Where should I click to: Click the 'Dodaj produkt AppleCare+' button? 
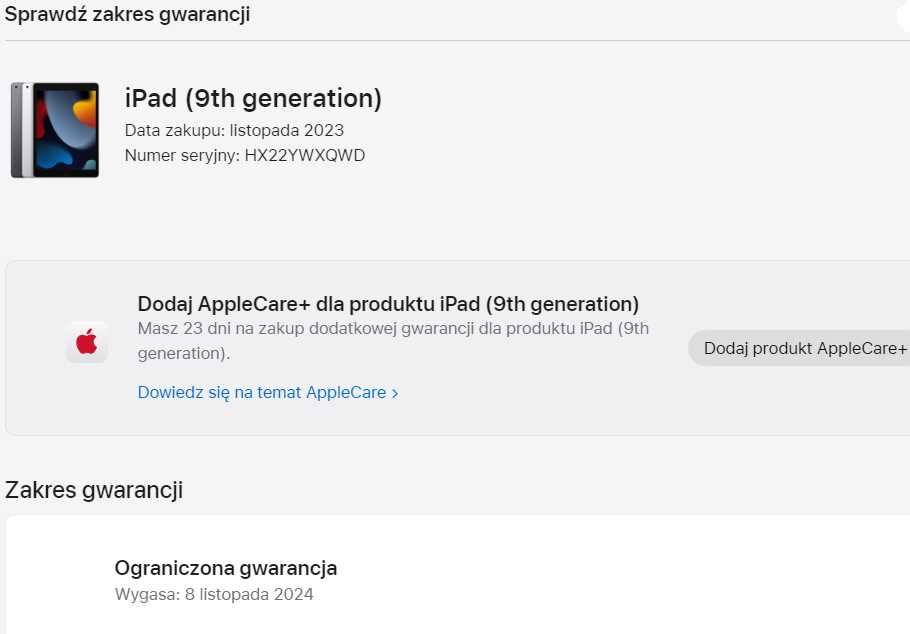point(799,348)
